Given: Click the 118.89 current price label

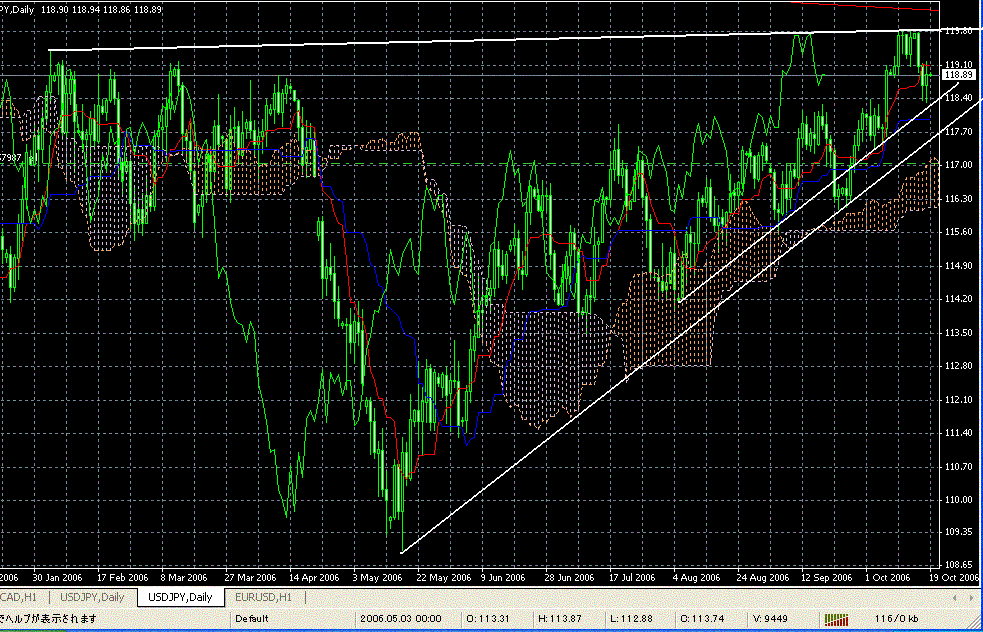Looking at the screenshot, I should (x=959, y=75).
